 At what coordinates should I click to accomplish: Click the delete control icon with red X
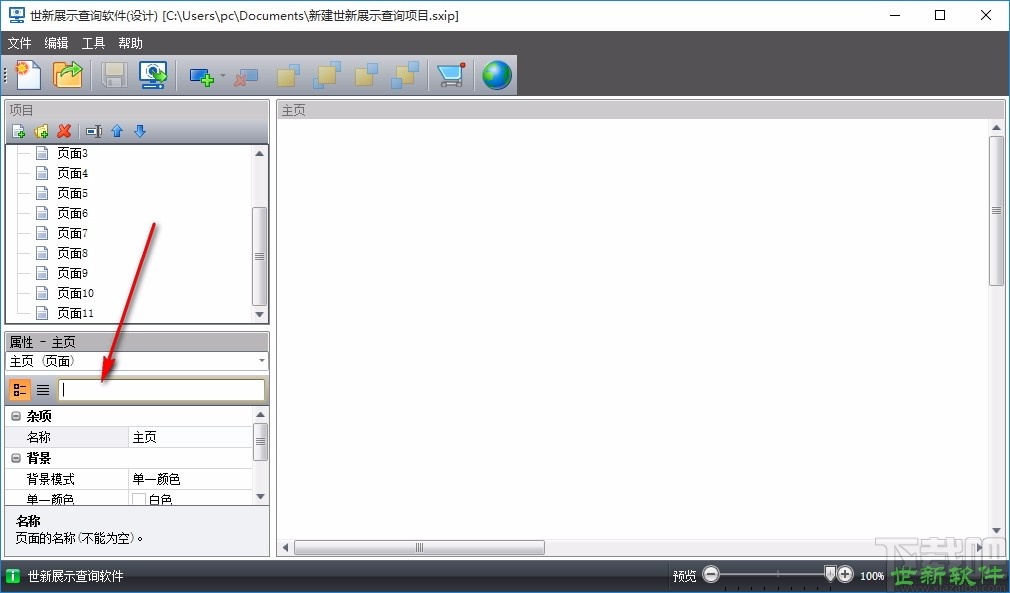(x=245, y=77)
